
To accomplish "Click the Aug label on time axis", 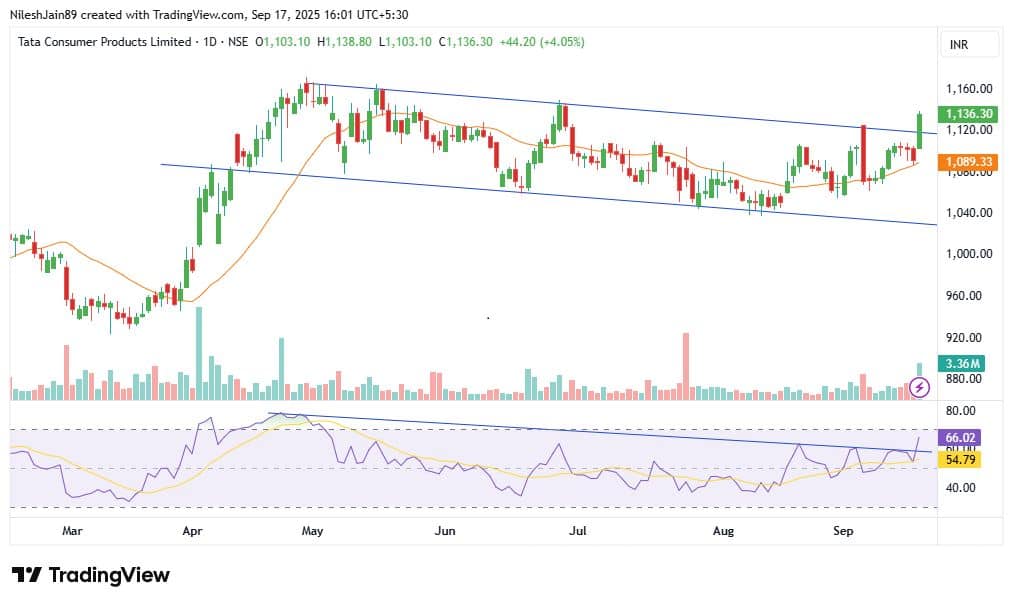I will (x=724, y=531).
